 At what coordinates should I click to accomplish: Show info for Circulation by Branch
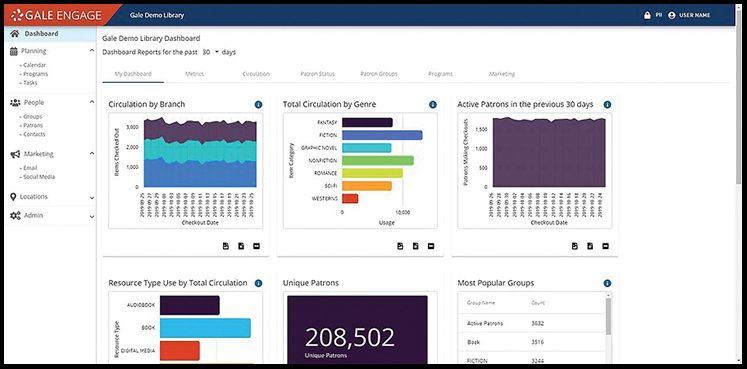click(258, 105)
